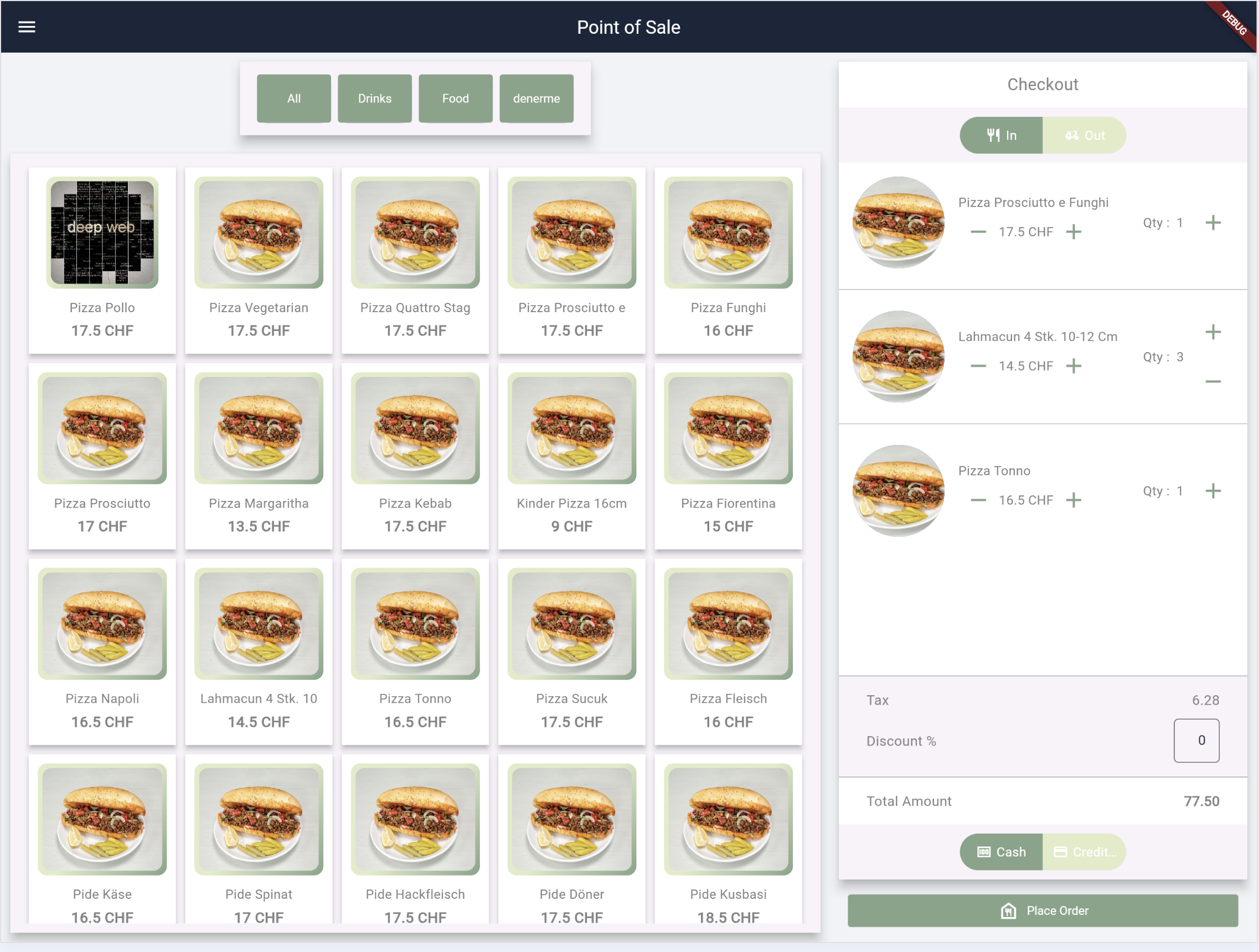
Task: Increase Lahmacun quantity with right plus icon
Action: click(x=1212, y=332)
